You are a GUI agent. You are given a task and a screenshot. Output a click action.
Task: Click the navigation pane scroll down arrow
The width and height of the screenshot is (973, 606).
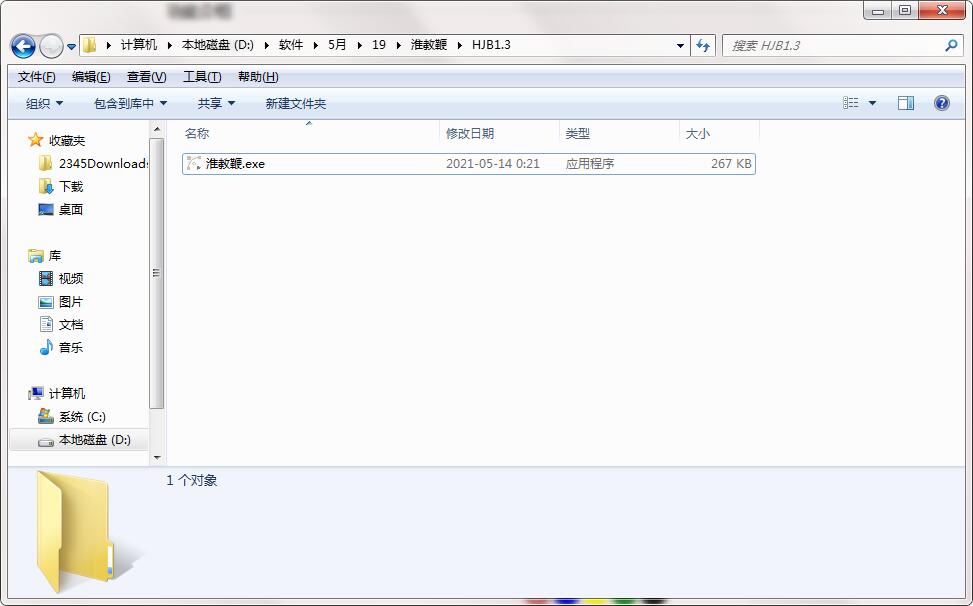157,458
